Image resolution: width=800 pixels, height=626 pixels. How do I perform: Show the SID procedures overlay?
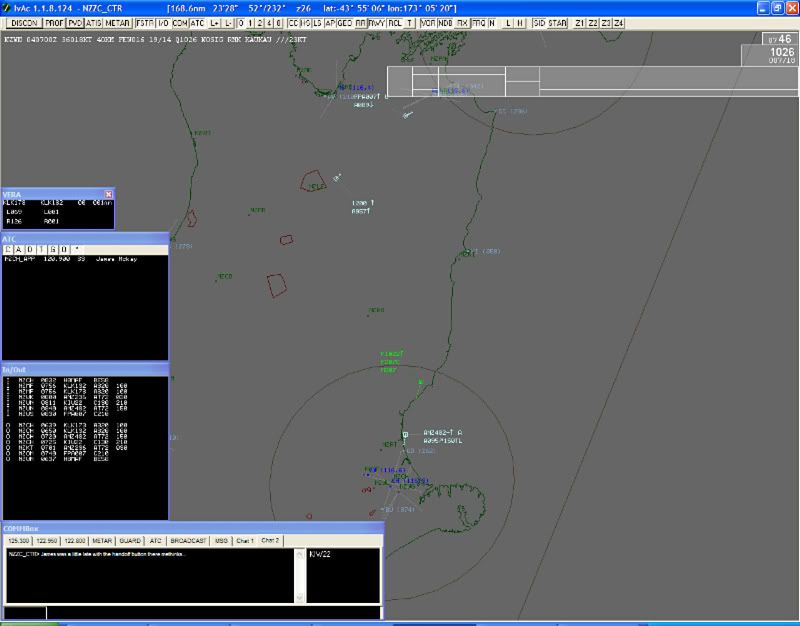point(541,22)
